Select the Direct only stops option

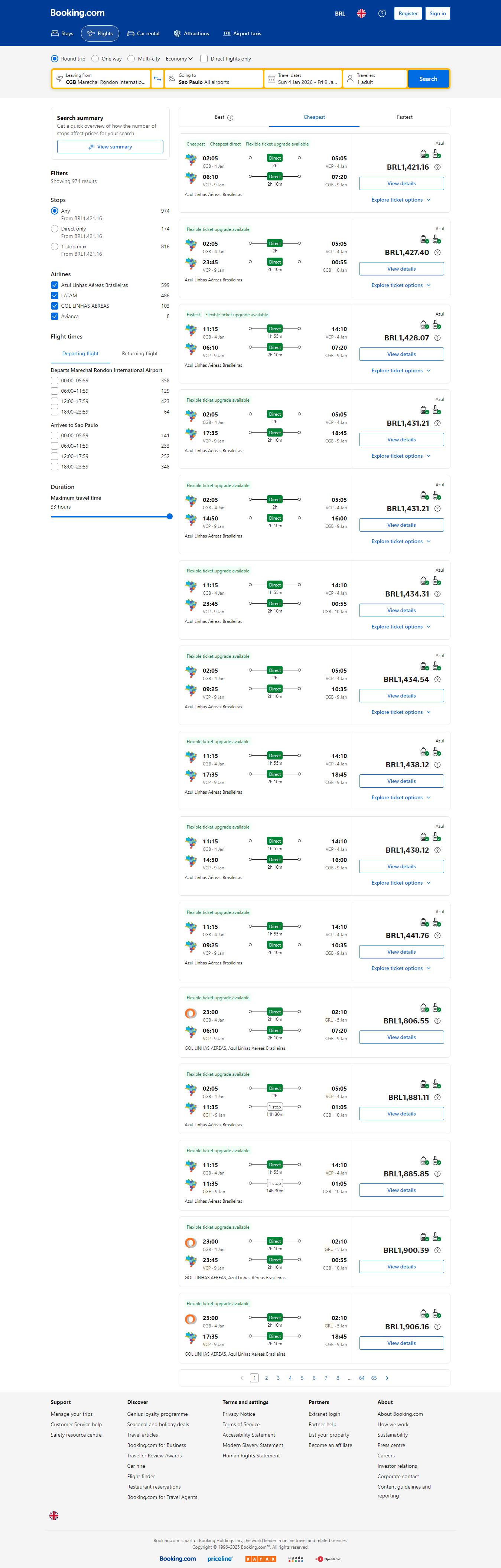[55, 229]
